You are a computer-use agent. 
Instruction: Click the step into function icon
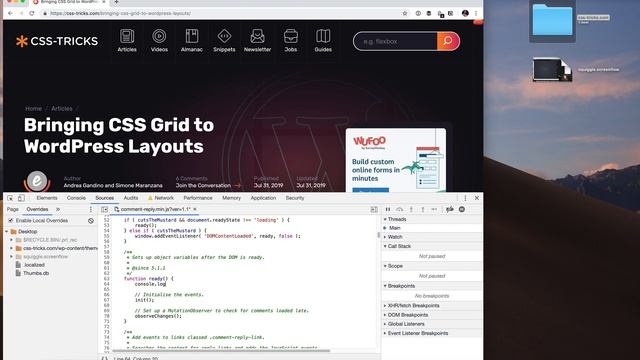tap(411, 209)
